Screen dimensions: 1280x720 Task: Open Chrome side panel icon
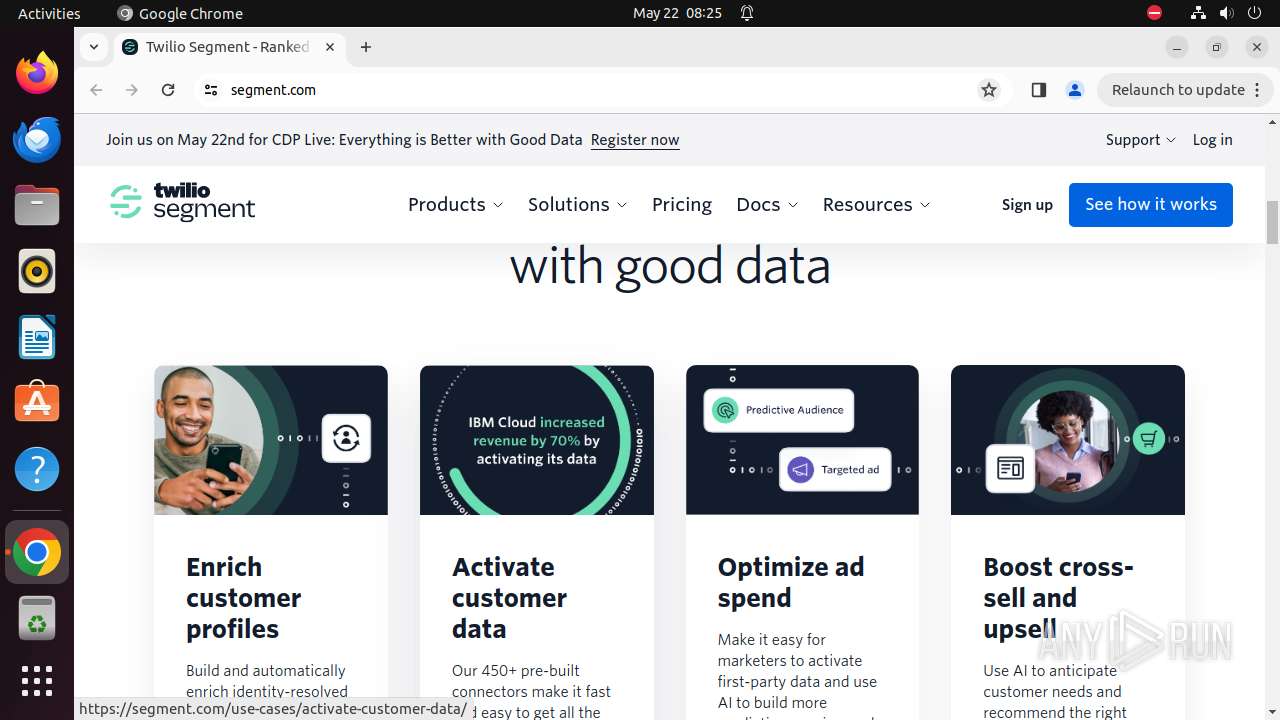(x=1038, y=90)
